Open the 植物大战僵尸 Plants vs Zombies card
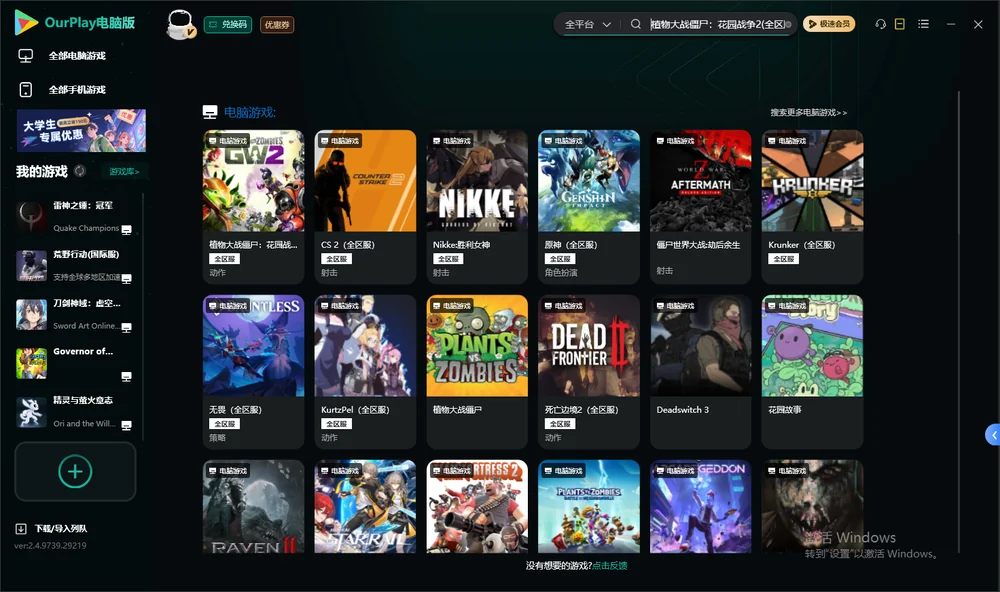 pos(477,372)
